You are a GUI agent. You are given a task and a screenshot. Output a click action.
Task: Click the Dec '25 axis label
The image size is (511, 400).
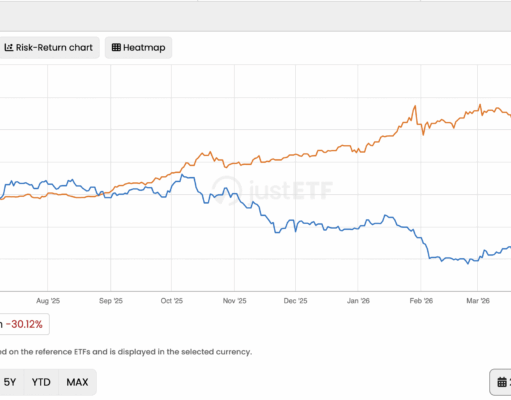click(295, 301)
